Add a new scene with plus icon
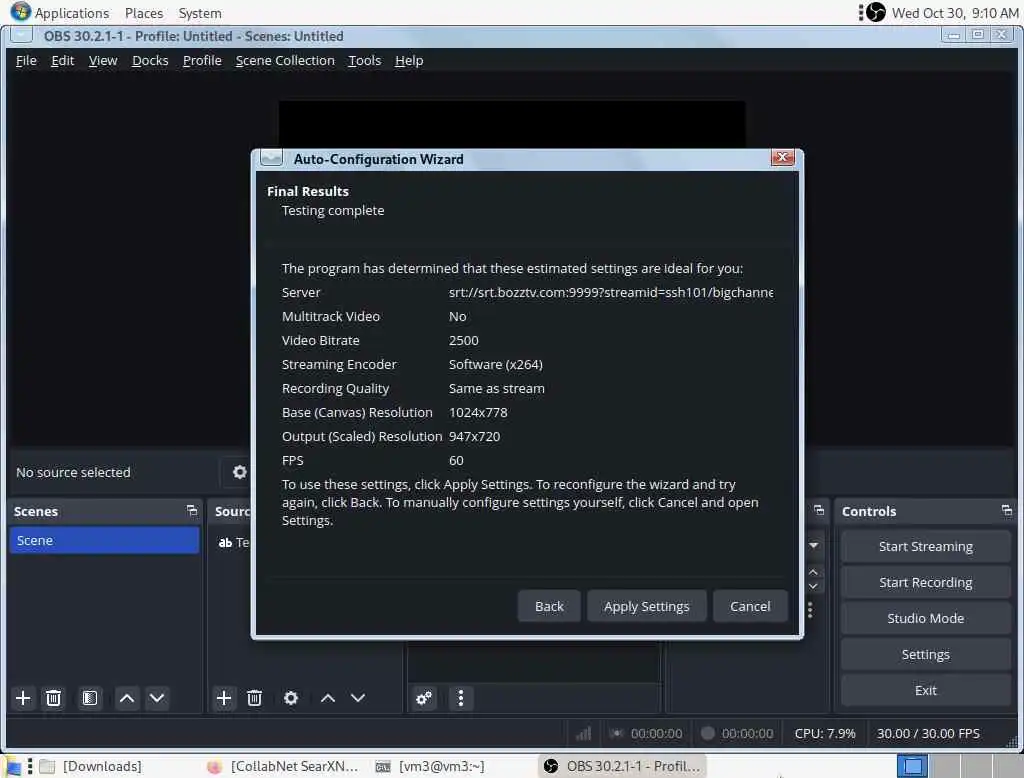The width and height of the screenshot is (1024, 778). click(x=23, y=698)
